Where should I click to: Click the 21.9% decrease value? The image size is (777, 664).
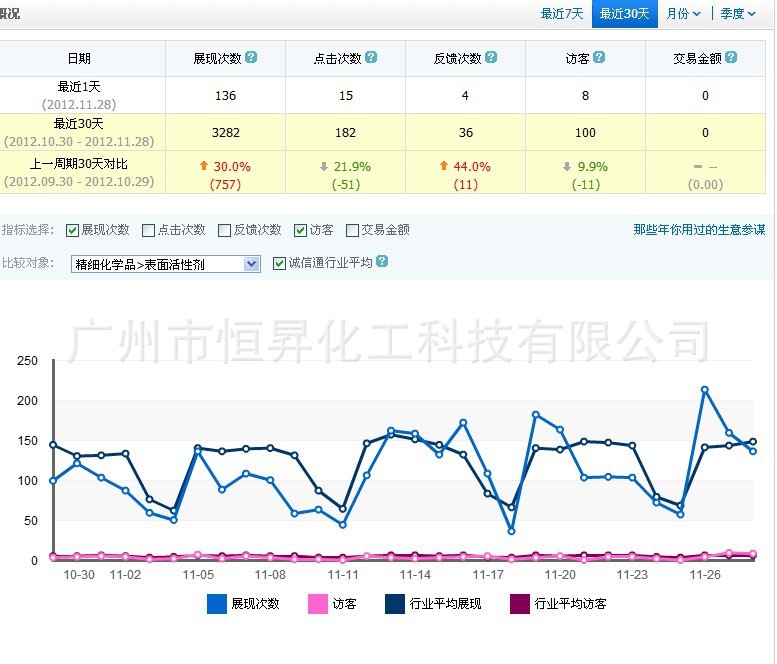point(352,166)
